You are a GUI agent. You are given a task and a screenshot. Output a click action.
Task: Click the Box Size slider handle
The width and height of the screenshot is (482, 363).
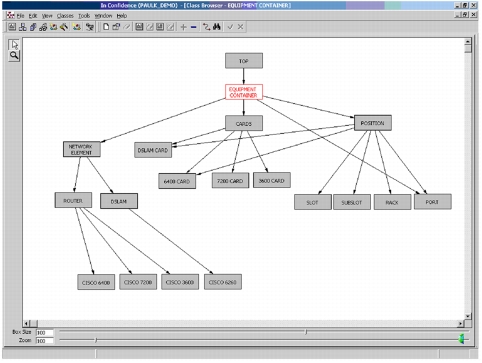point(306,332)
